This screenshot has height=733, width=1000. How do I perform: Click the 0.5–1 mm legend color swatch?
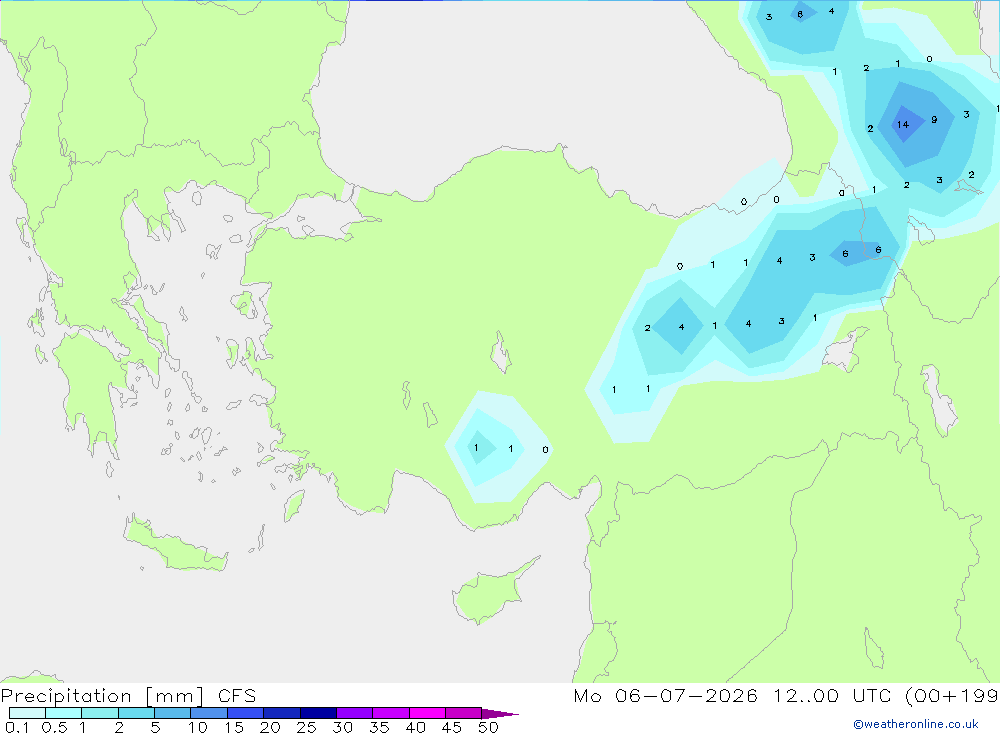[64, 713]
